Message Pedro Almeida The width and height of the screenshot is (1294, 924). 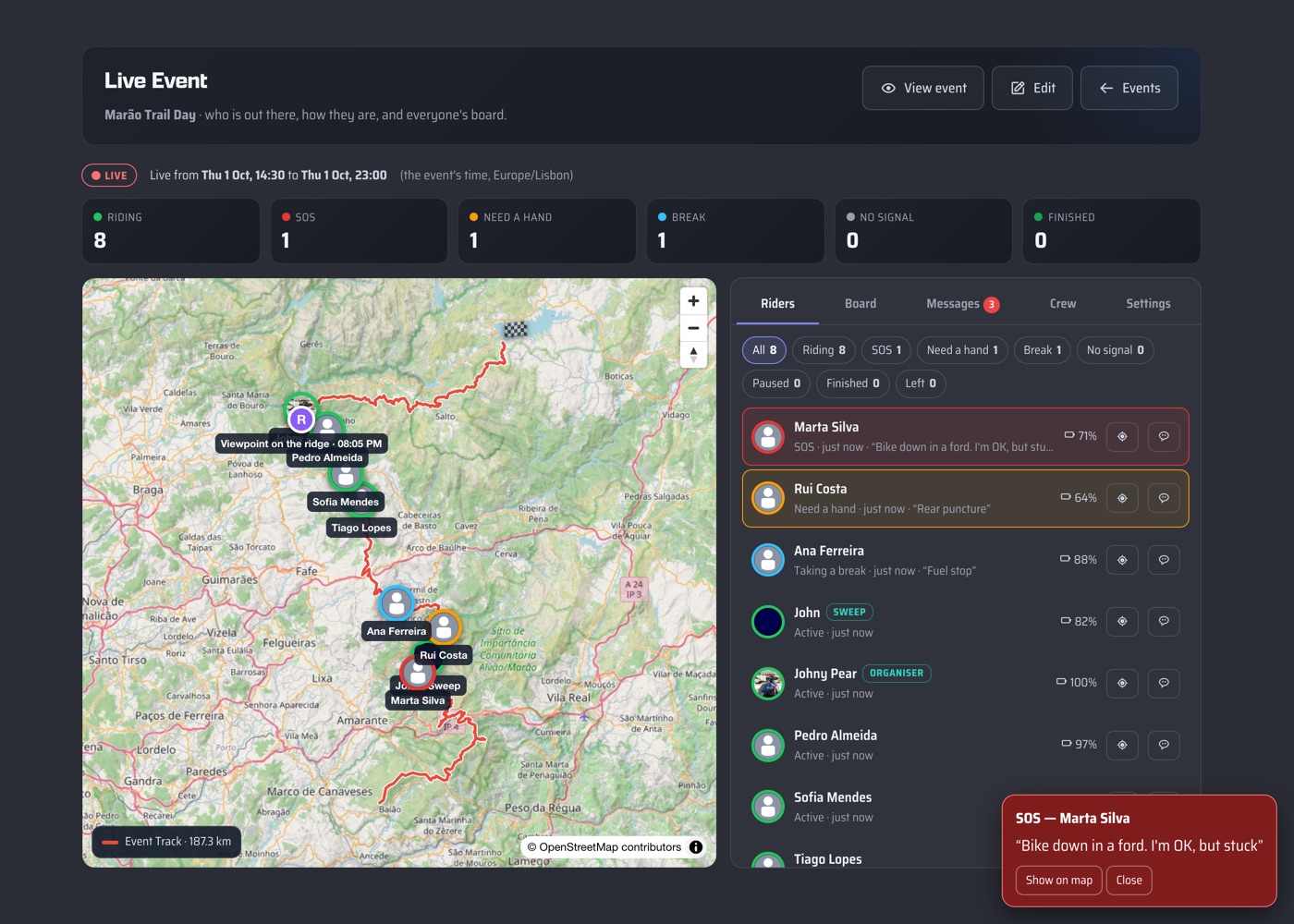point(1164,745)
